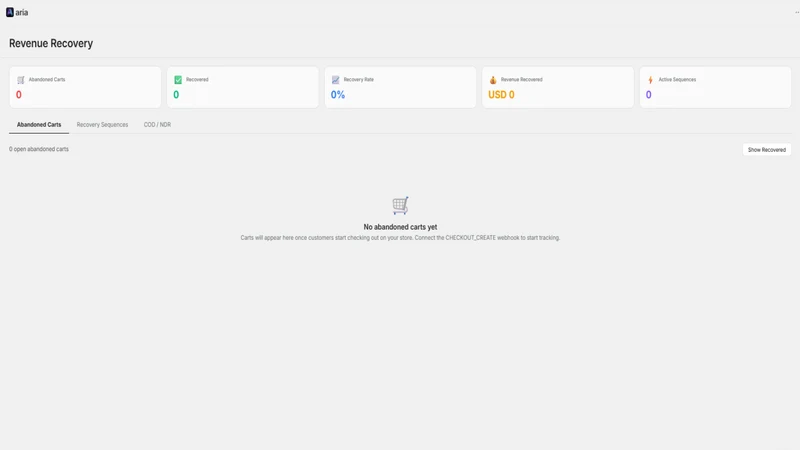800x450 pixels.
Task: Click the empty-state shopping cart illustration
Action: pyautogui.click(x=401, y=205)
